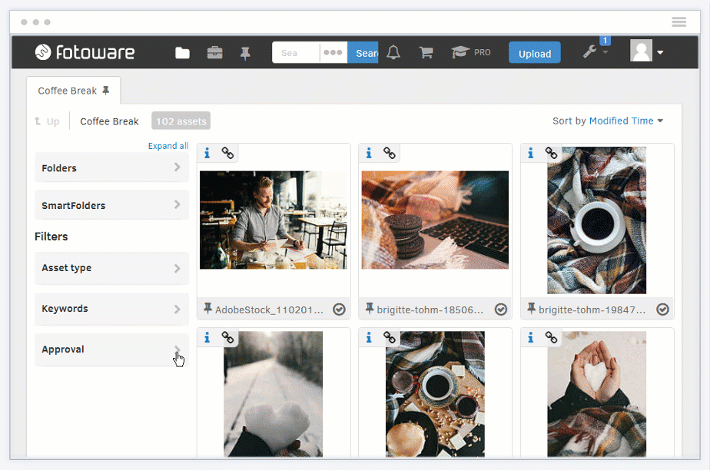
Task: Click the Upload button
Action: tap(534, 53)
